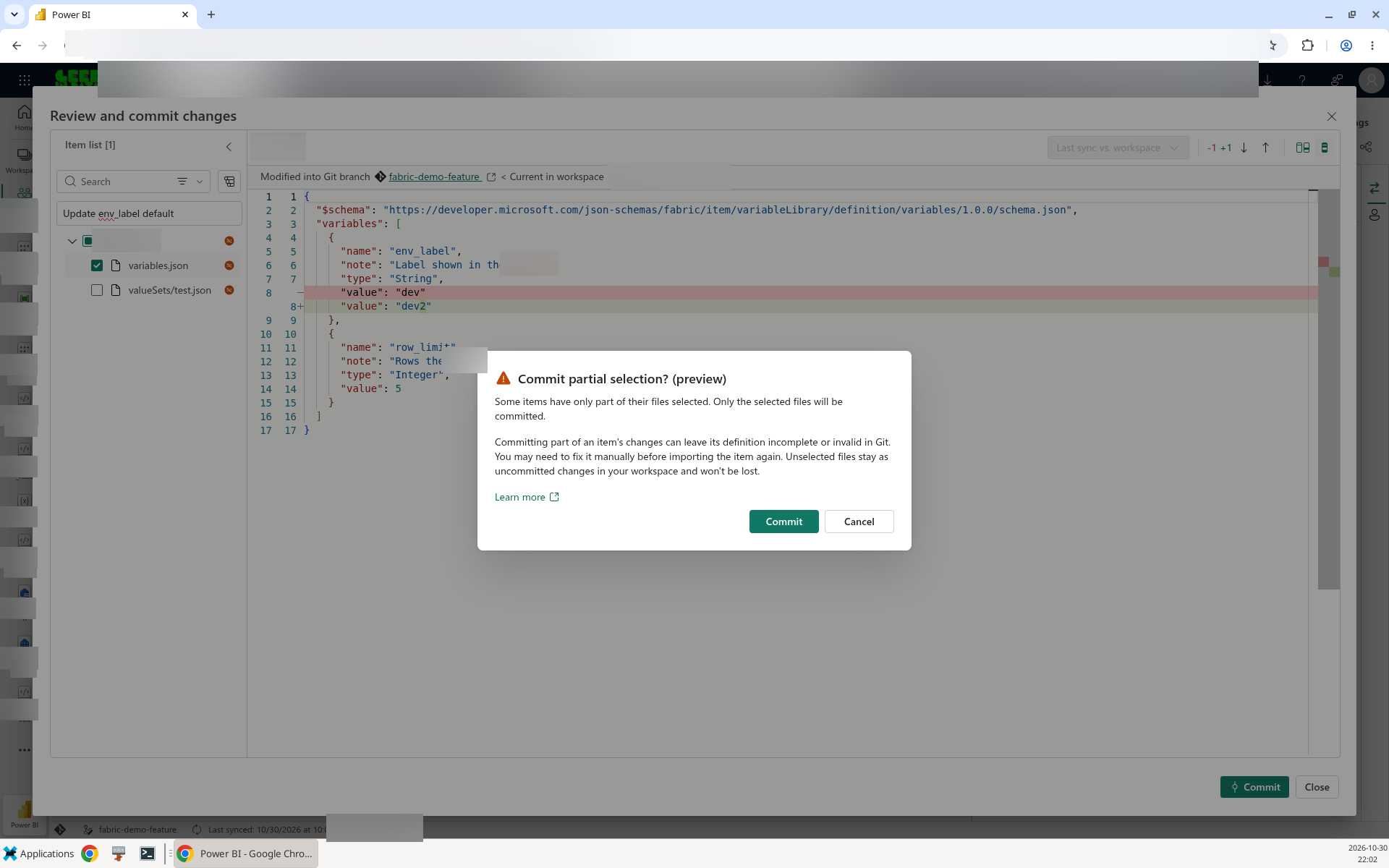This screenshot has width=1389, height=868.
Task: Toggle the parent item partial-selection checkbox
Action: 88,241
